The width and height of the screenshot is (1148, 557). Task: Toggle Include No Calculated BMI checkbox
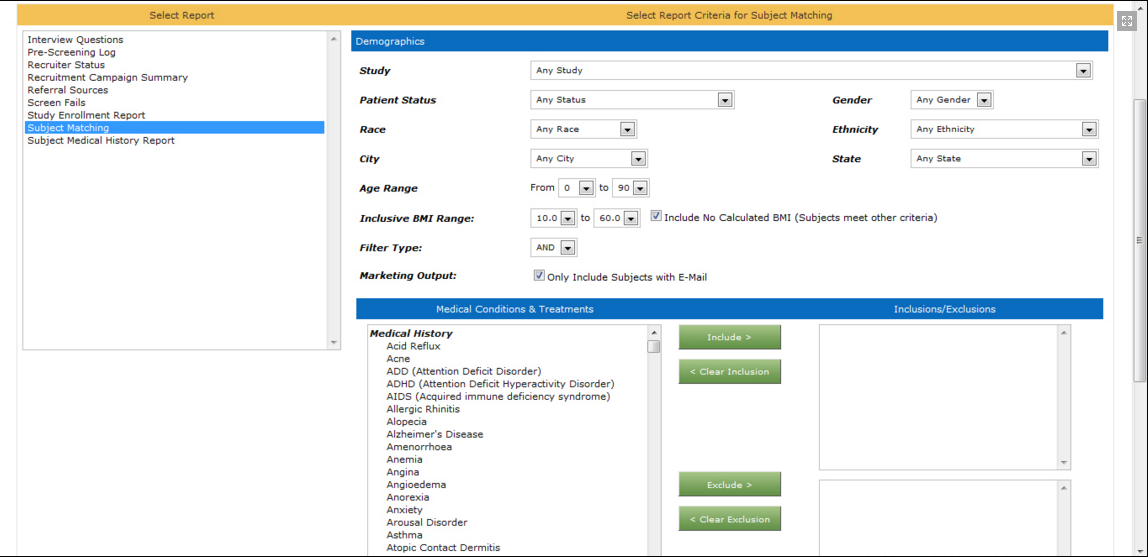(x=657, y=217)
